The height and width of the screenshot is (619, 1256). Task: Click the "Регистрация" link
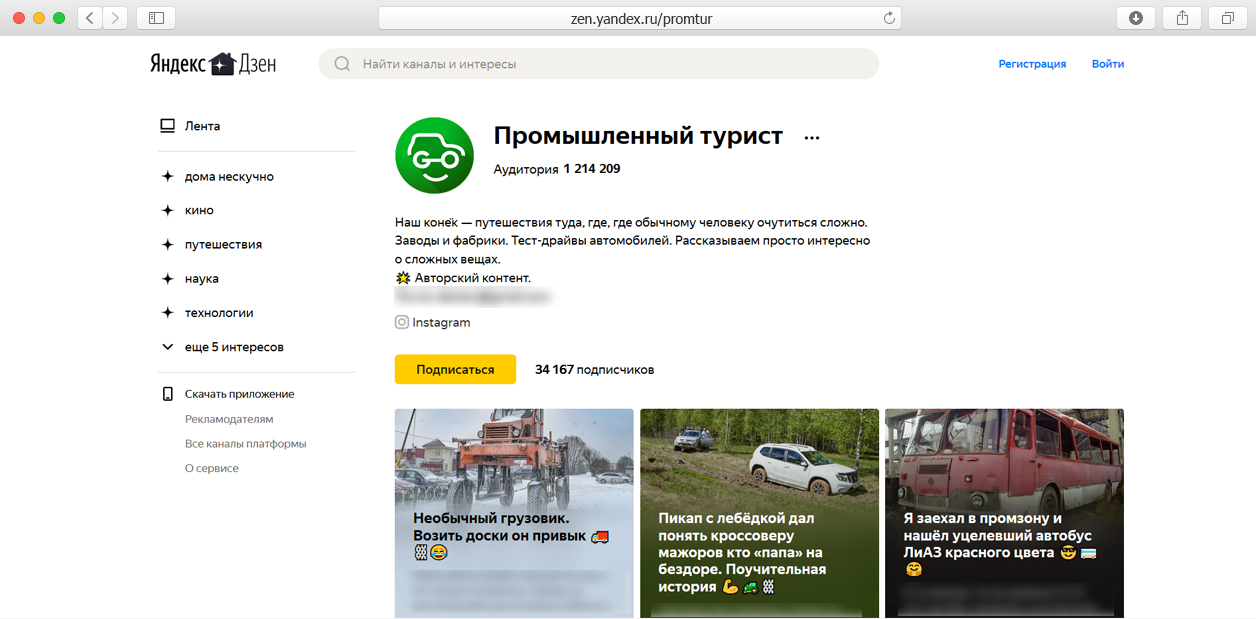pyautogui.click(x=1032, y=64)
